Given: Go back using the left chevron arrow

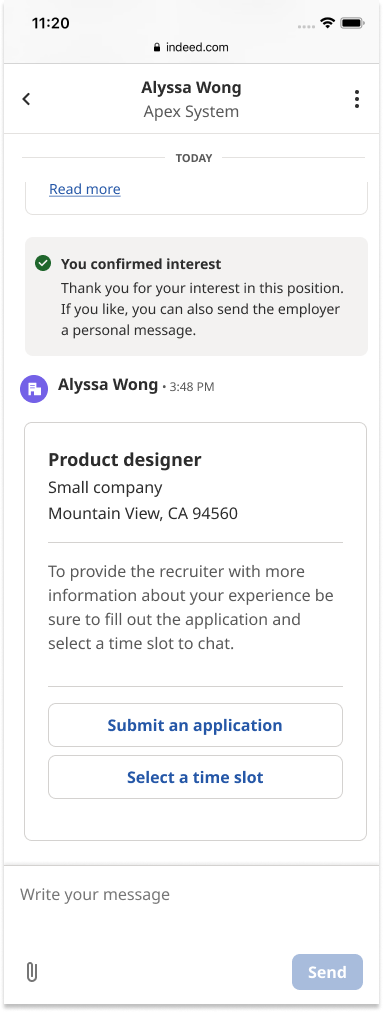Looking at the screenshot, I should (26, 99).
